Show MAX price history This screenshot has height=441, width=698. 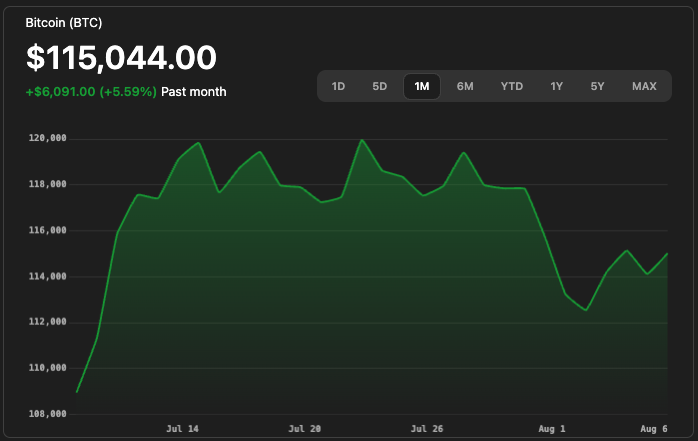coord(644,86)
